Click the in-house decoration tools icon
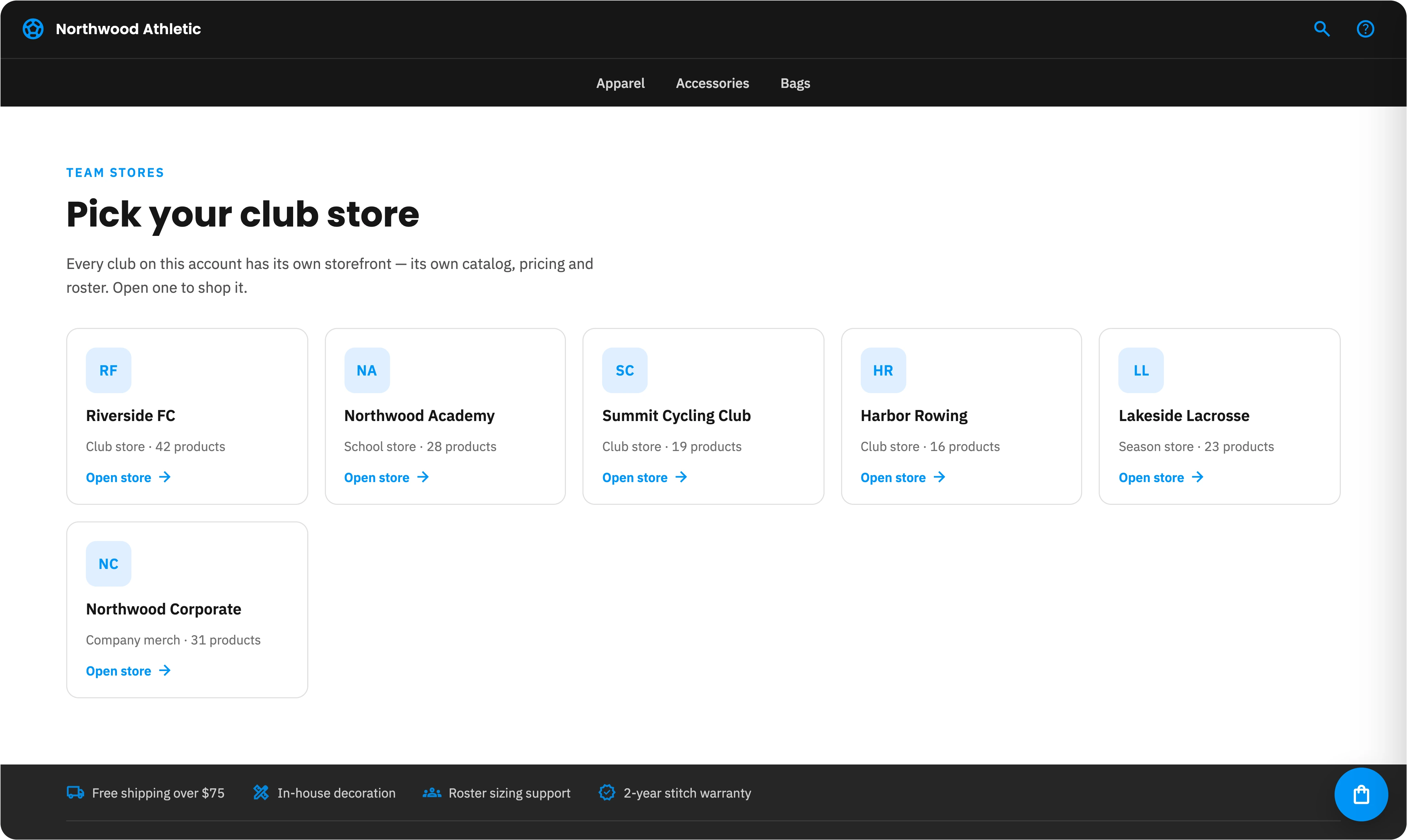The width and height of the screenshot is (1407, 840). tap(261, 792)
